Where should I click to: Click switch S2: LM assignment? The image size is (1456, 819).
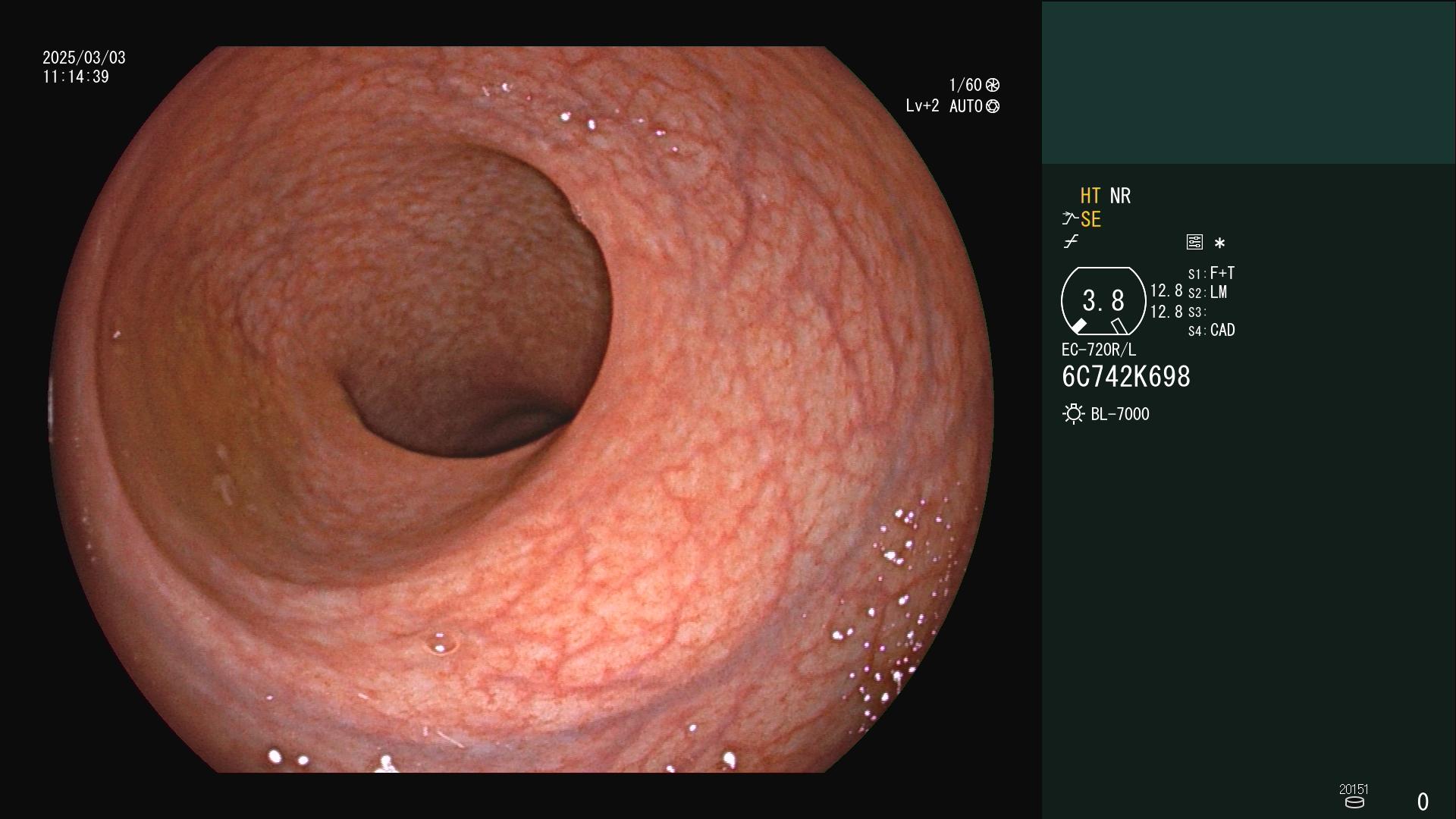[x=1208, y=292]
